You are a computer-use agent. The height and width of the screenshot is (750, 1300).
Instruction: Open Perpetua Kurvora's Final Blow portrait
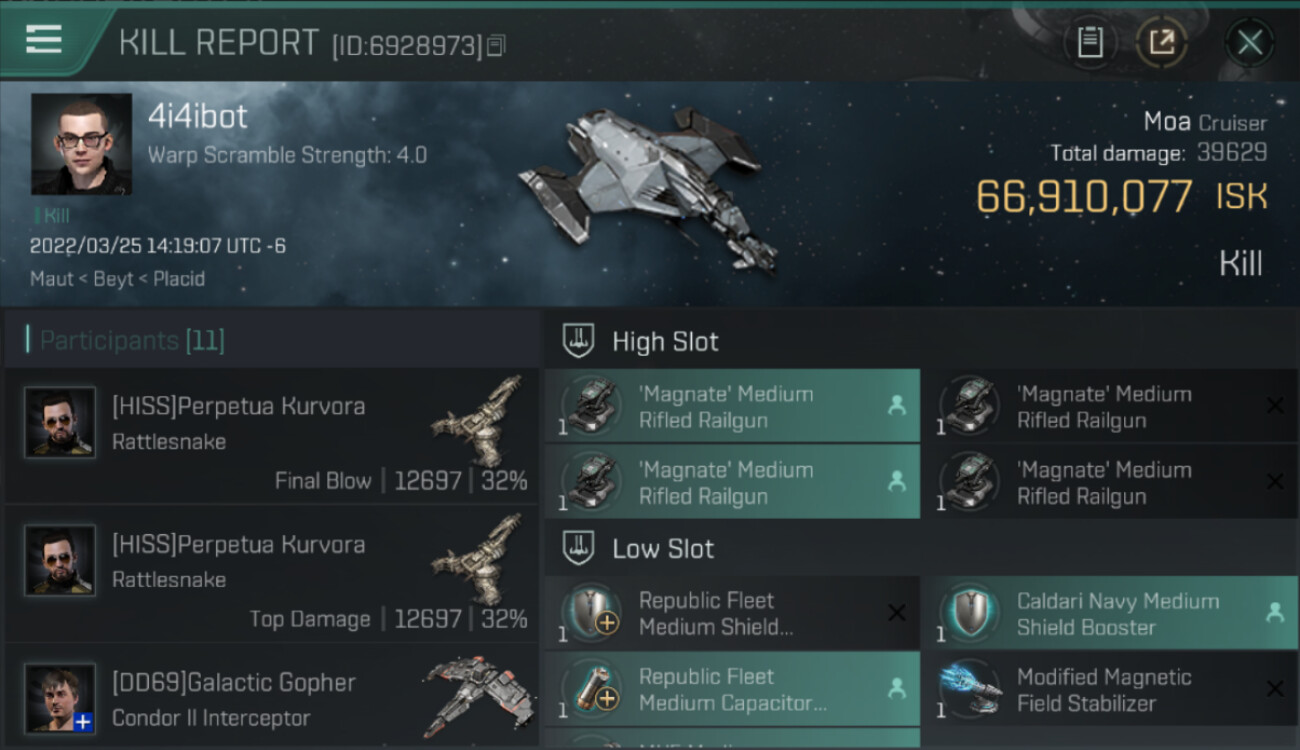tap(60, 423)
